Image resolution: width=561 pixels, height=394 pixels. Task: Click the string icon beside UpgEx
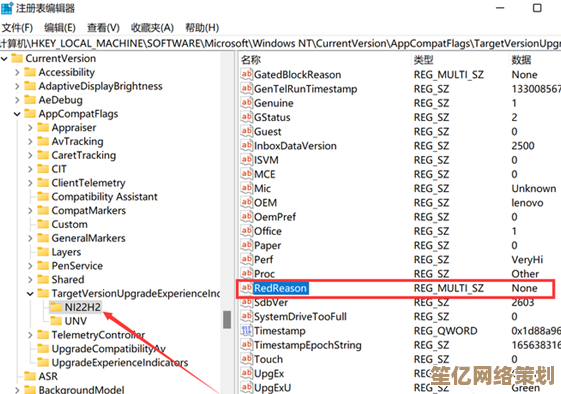click(247, 373)
